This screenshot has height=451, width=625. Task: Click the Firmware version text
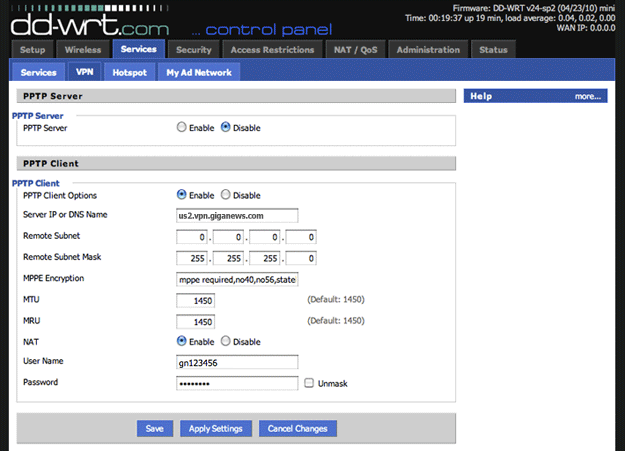[534, 8]
